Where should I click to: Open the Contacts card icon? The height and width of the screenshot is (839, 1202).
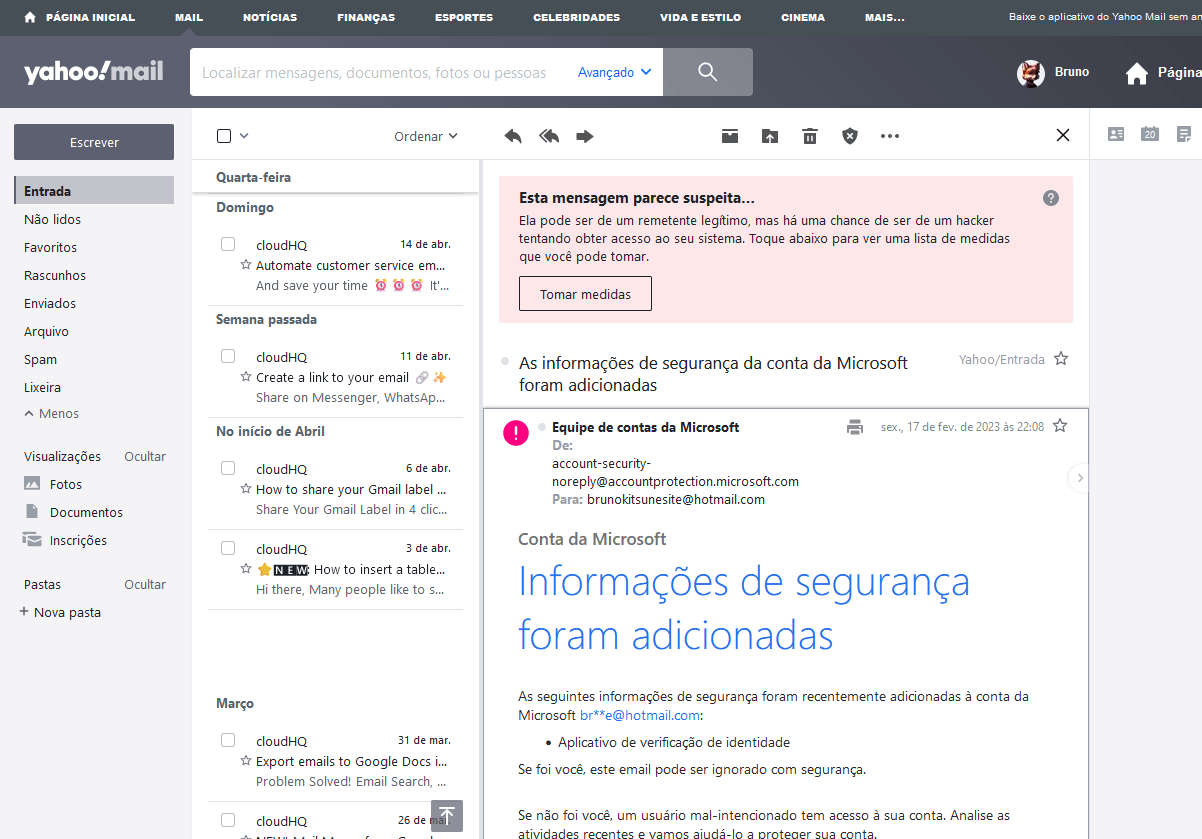(1116, 134)
